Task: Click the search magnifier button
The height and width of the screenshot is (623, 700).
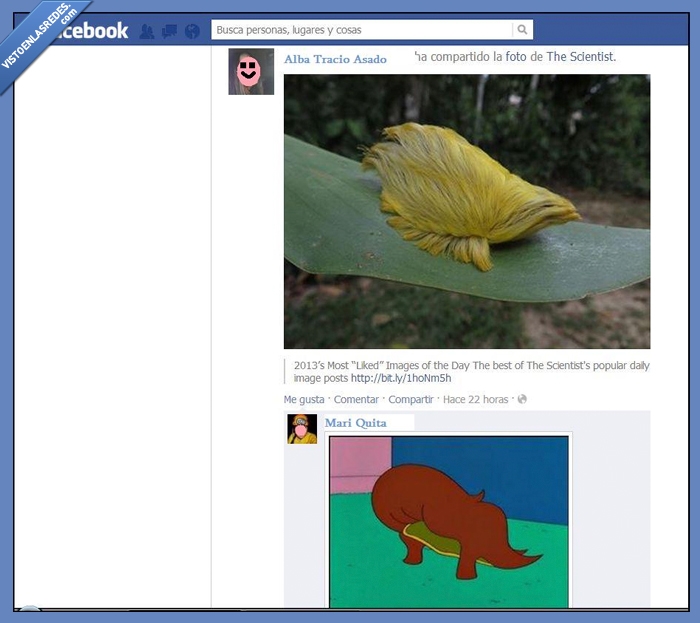Action: tap(522, 30)
